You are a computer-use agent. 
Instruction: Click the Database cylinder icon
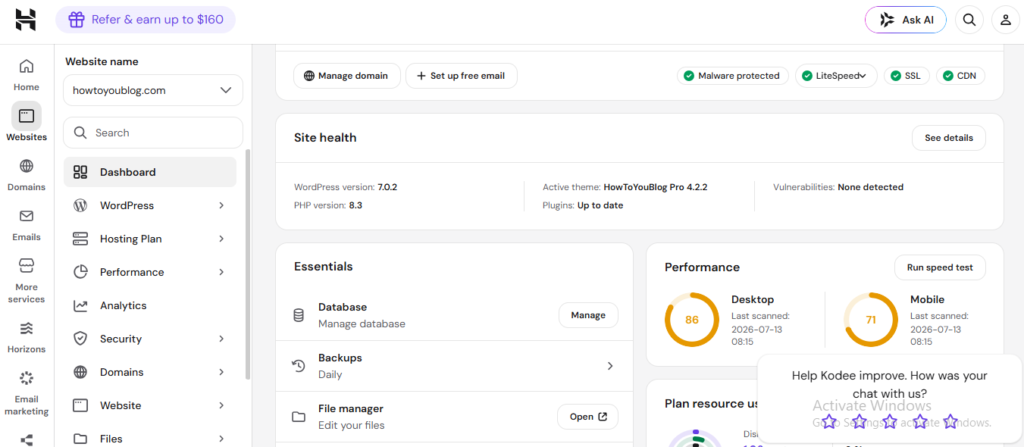[x=298, y=315]
